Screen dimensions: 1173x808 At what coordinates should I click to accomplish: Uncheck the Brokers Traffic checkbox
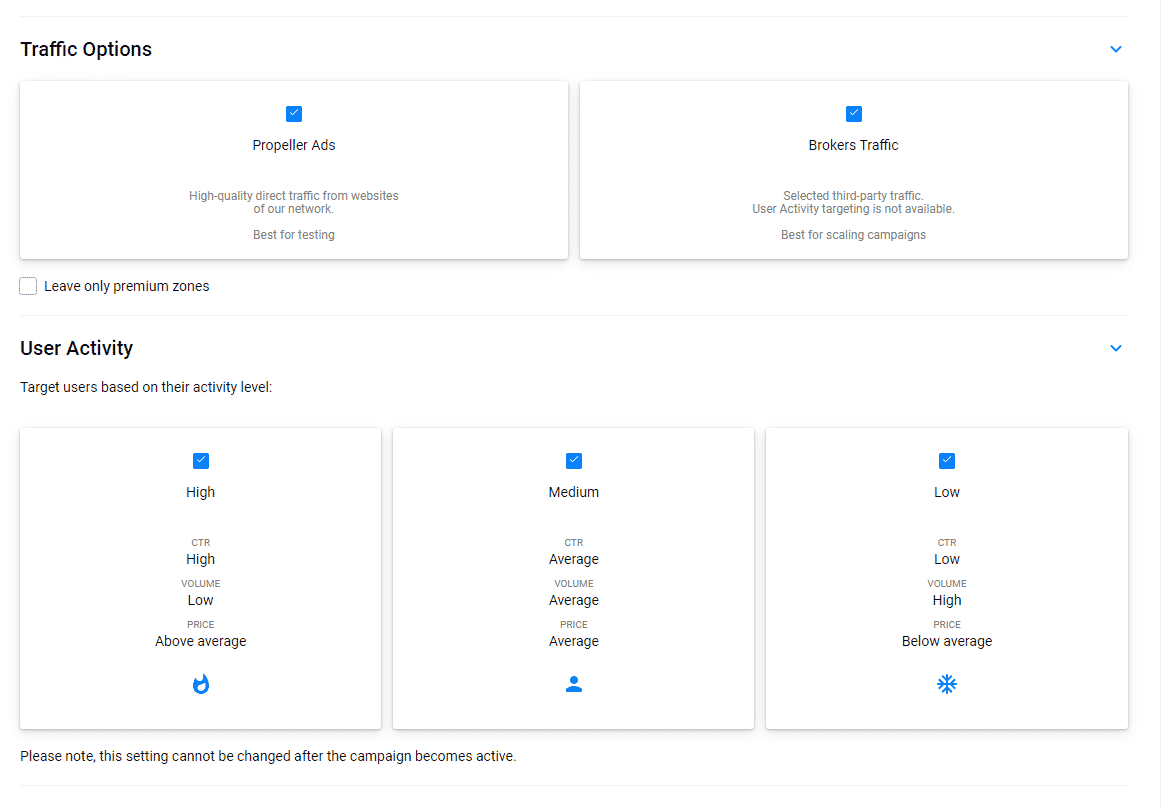(854, 114)
